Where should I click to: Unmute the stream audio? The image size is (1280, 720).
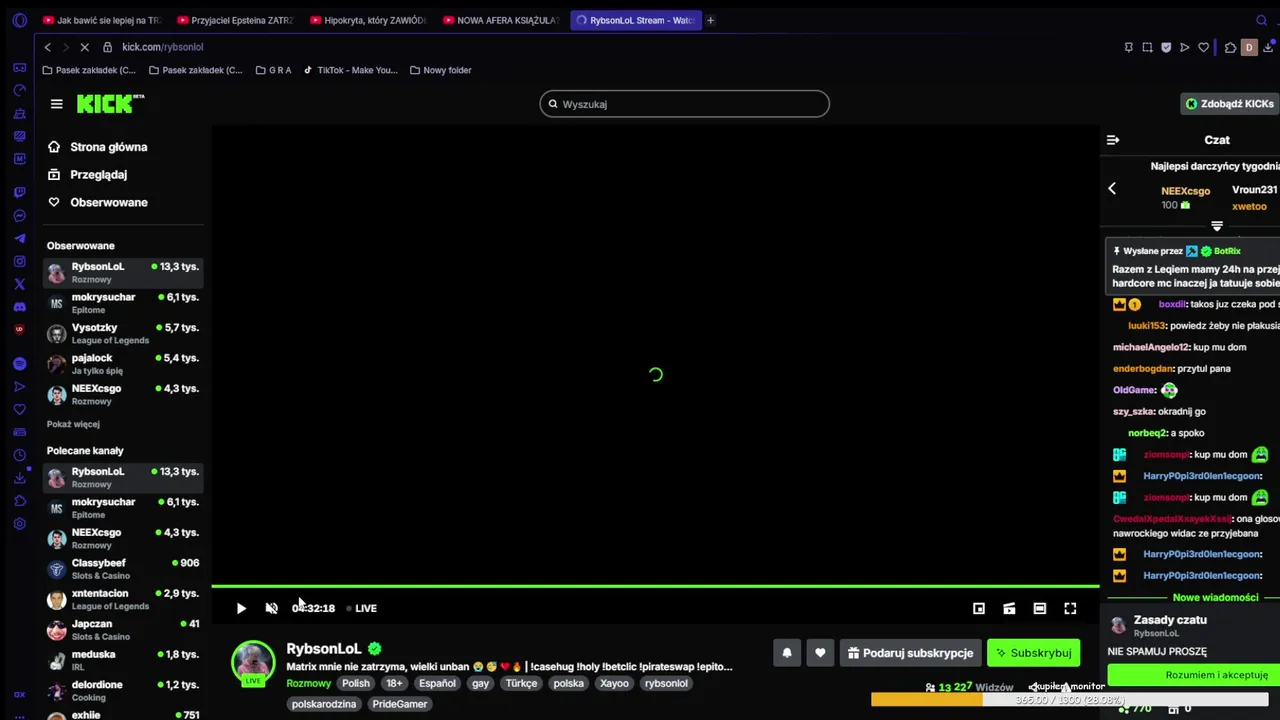pyautogui.click(x=271, y=608)
